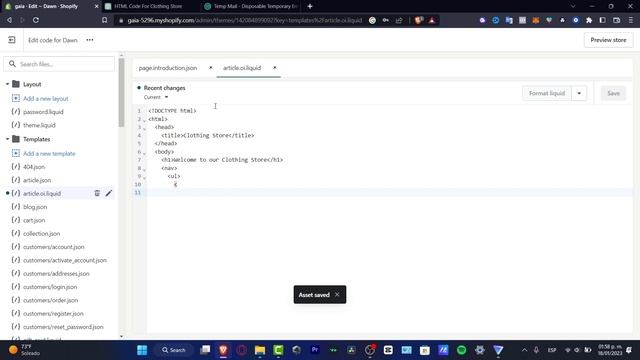Screen dimensions: 640x360
Task: Switch to HTML Code For Clothing Store browser tab
Action: point(148,6)
